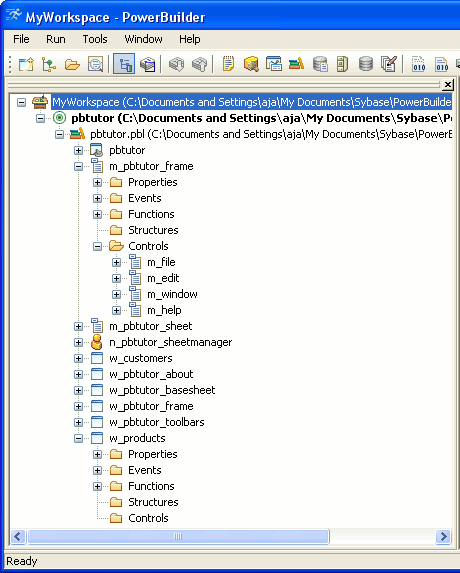Open the Library painter books icon
The height and width of the screenshot is (573, 460).
click(296, 64)
